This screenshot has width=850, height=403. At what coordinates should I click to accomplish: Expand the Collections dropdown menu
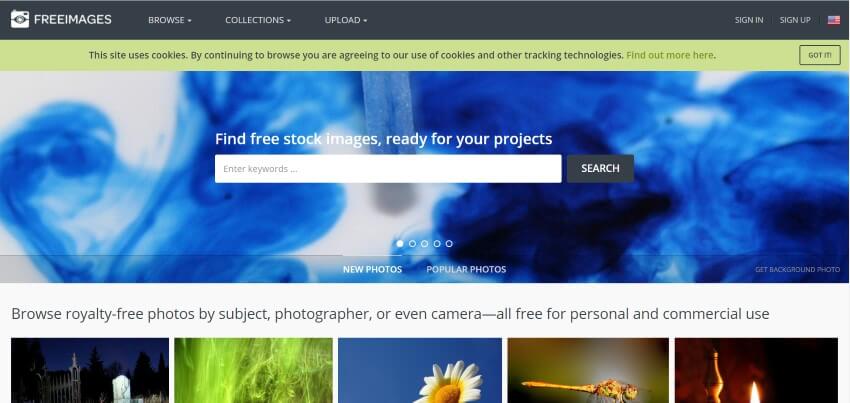coord(258,20)
